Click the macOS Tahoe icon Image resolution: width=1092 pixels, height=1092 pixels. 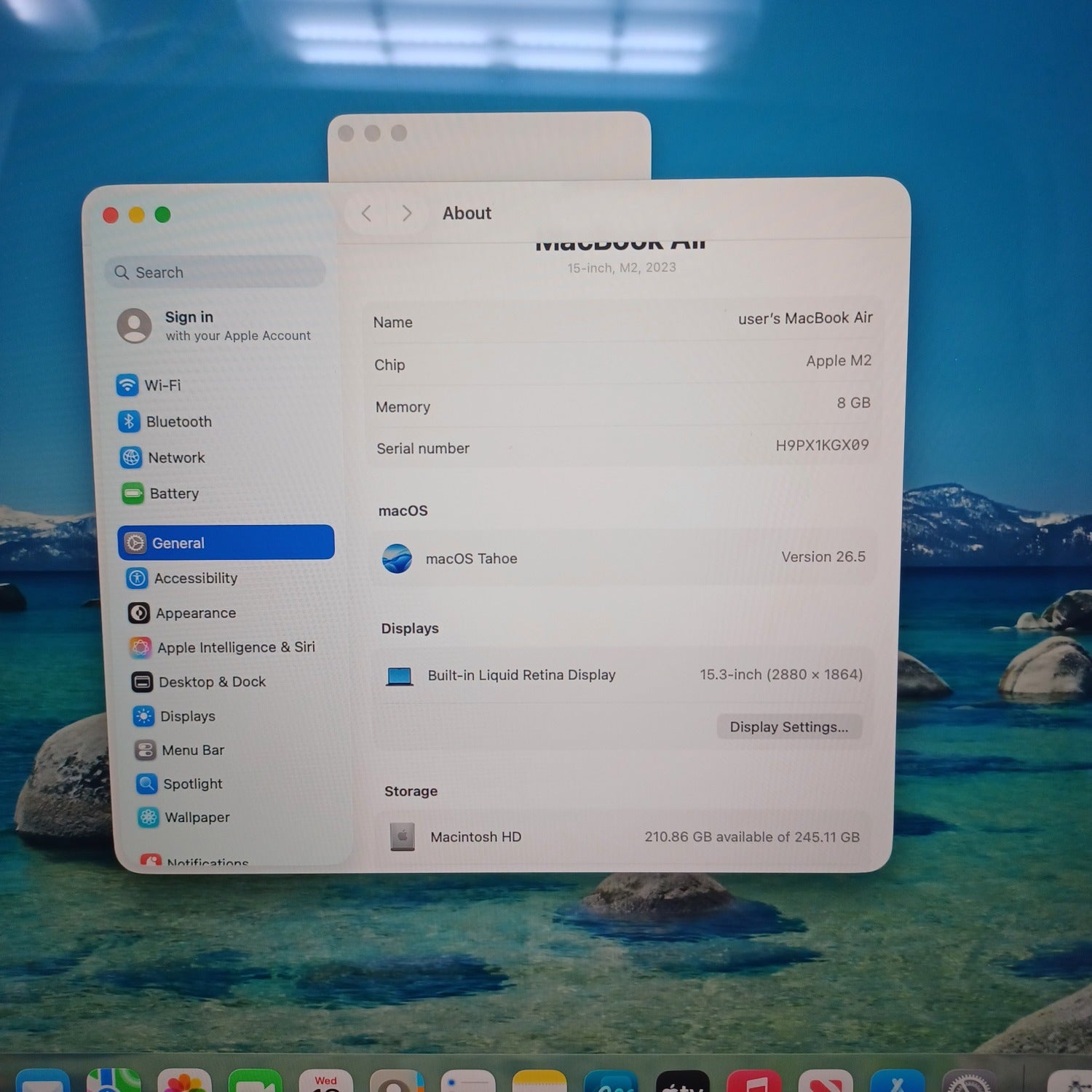[397, 558]
